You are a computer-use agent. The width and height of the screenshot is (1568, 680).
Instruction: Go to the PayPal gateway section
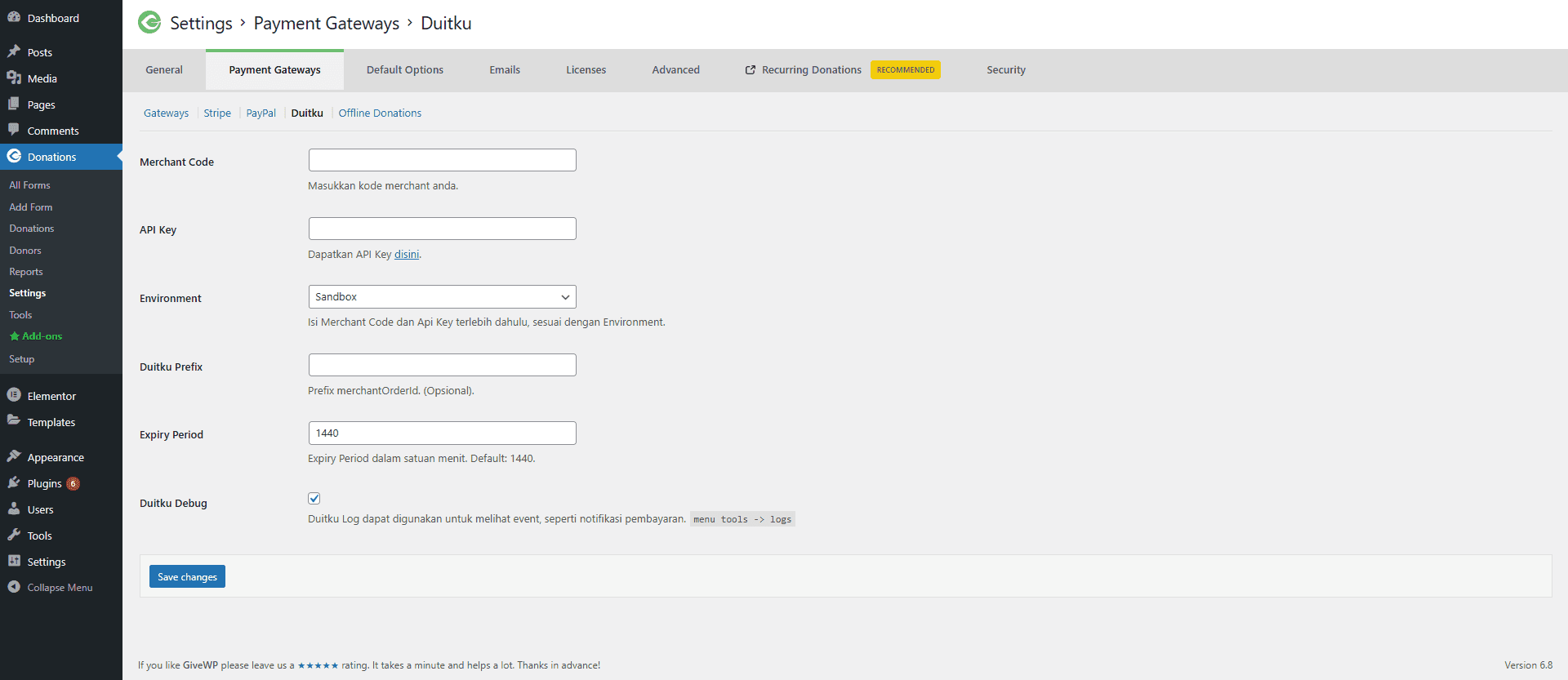(x=261, y=113)
